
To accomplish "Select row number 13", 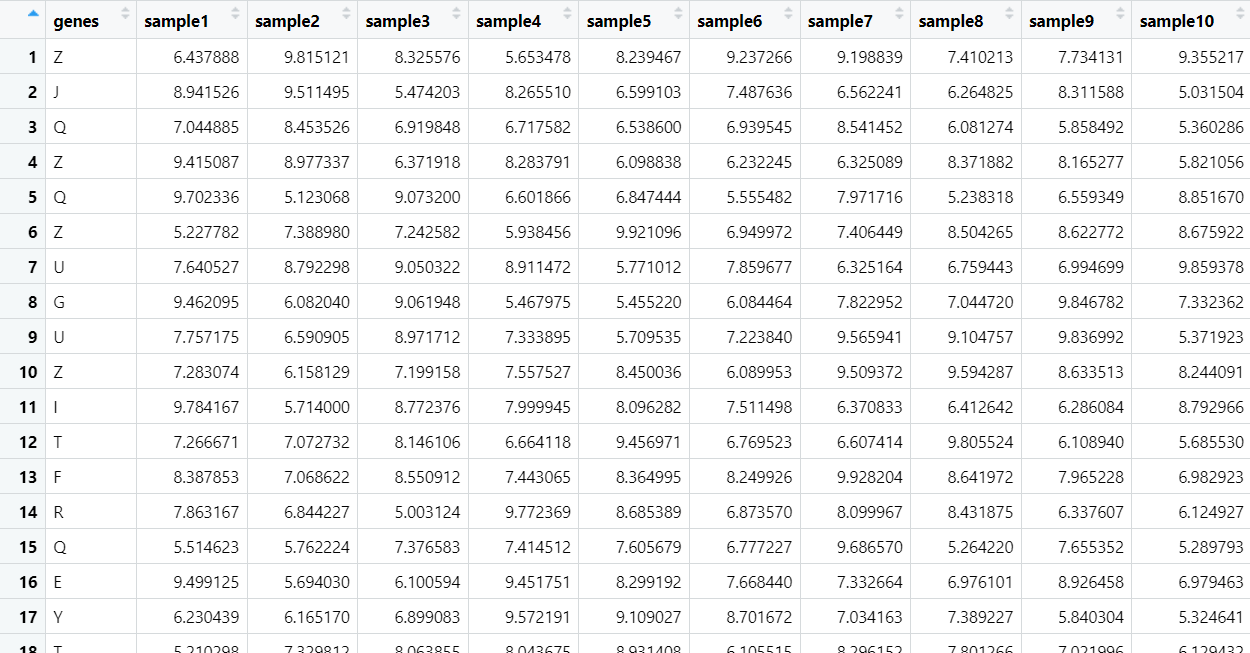I will (29, 477).
